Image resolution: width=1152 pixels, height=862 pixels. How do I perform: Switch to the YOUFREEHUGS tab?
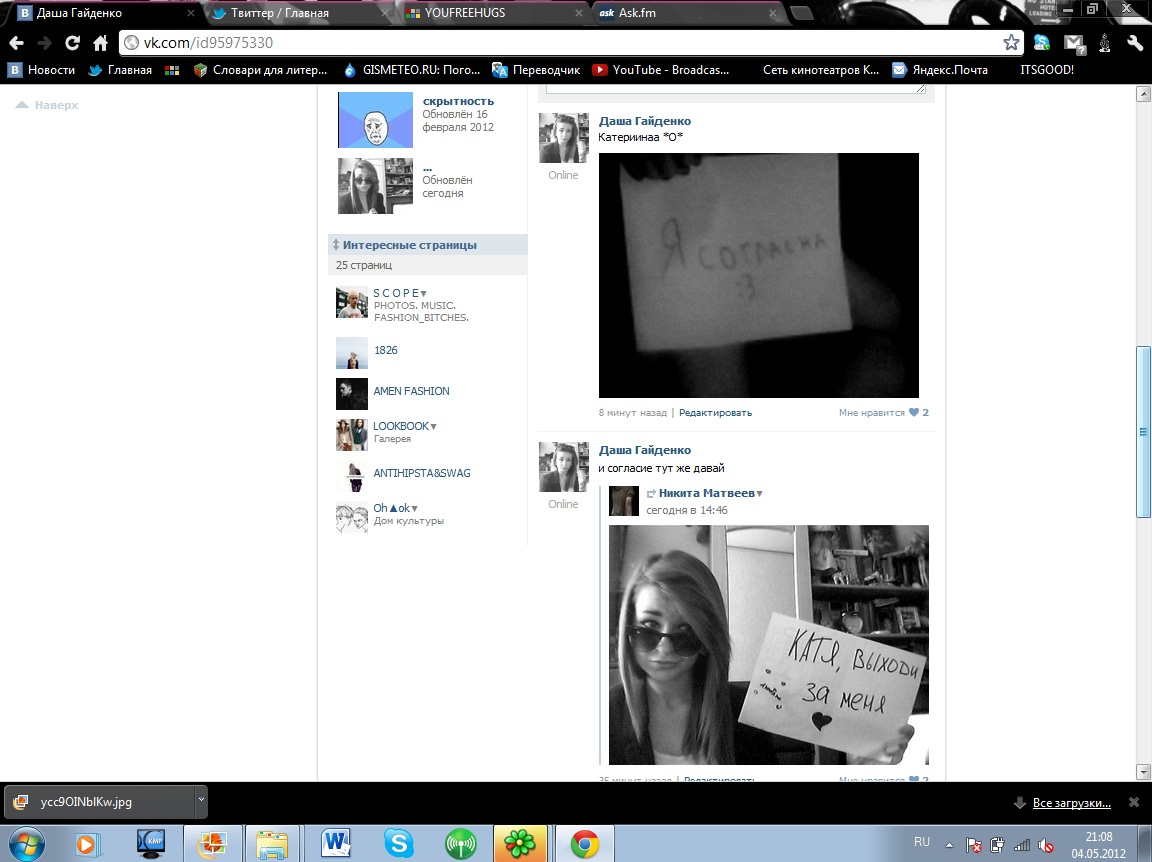(492, 12)
